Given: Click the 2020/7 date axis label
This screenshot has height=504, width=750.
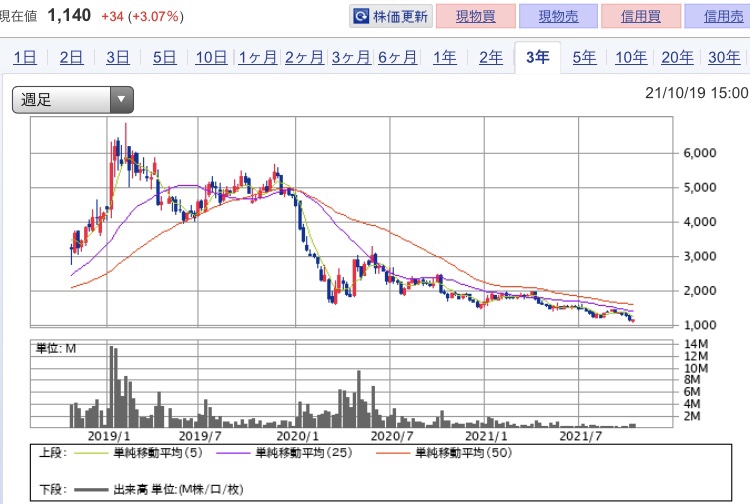Looking at the screenshot, I should (392, 436).
